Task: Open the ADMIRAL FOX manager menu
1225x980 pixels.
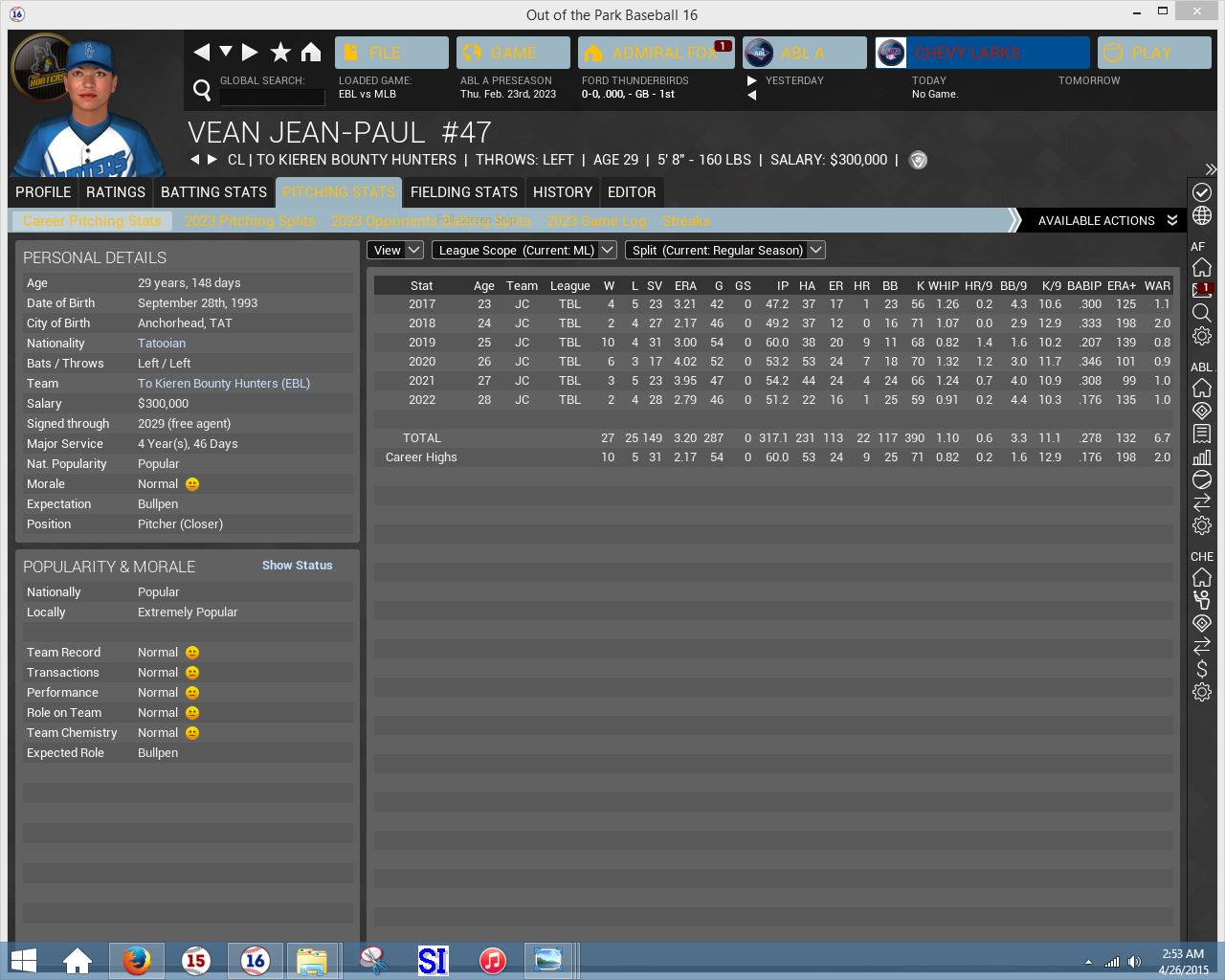Action: pos(657,53)
